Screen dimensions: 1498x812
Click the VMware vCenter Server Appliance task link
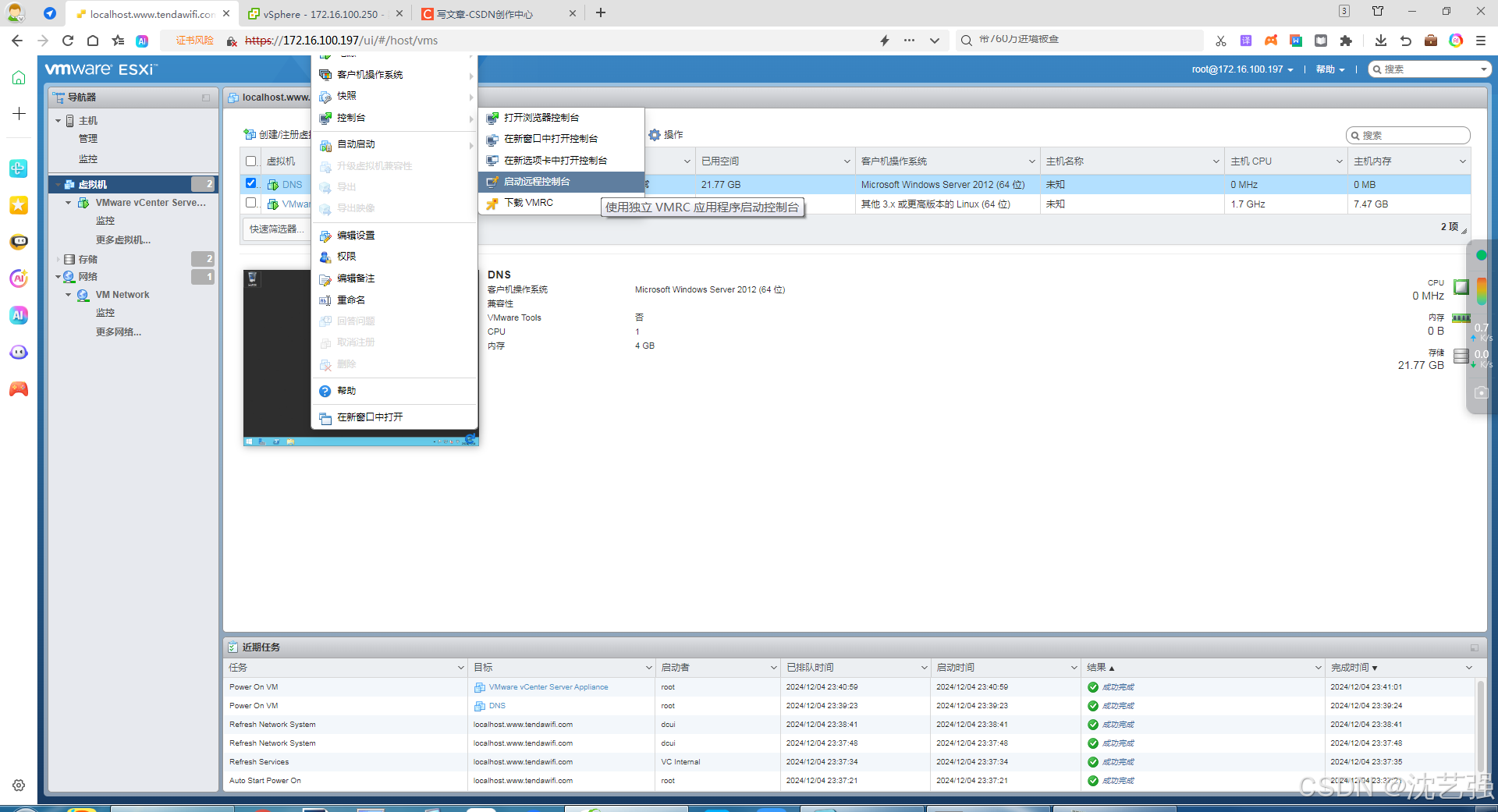[x=548, y=687]
